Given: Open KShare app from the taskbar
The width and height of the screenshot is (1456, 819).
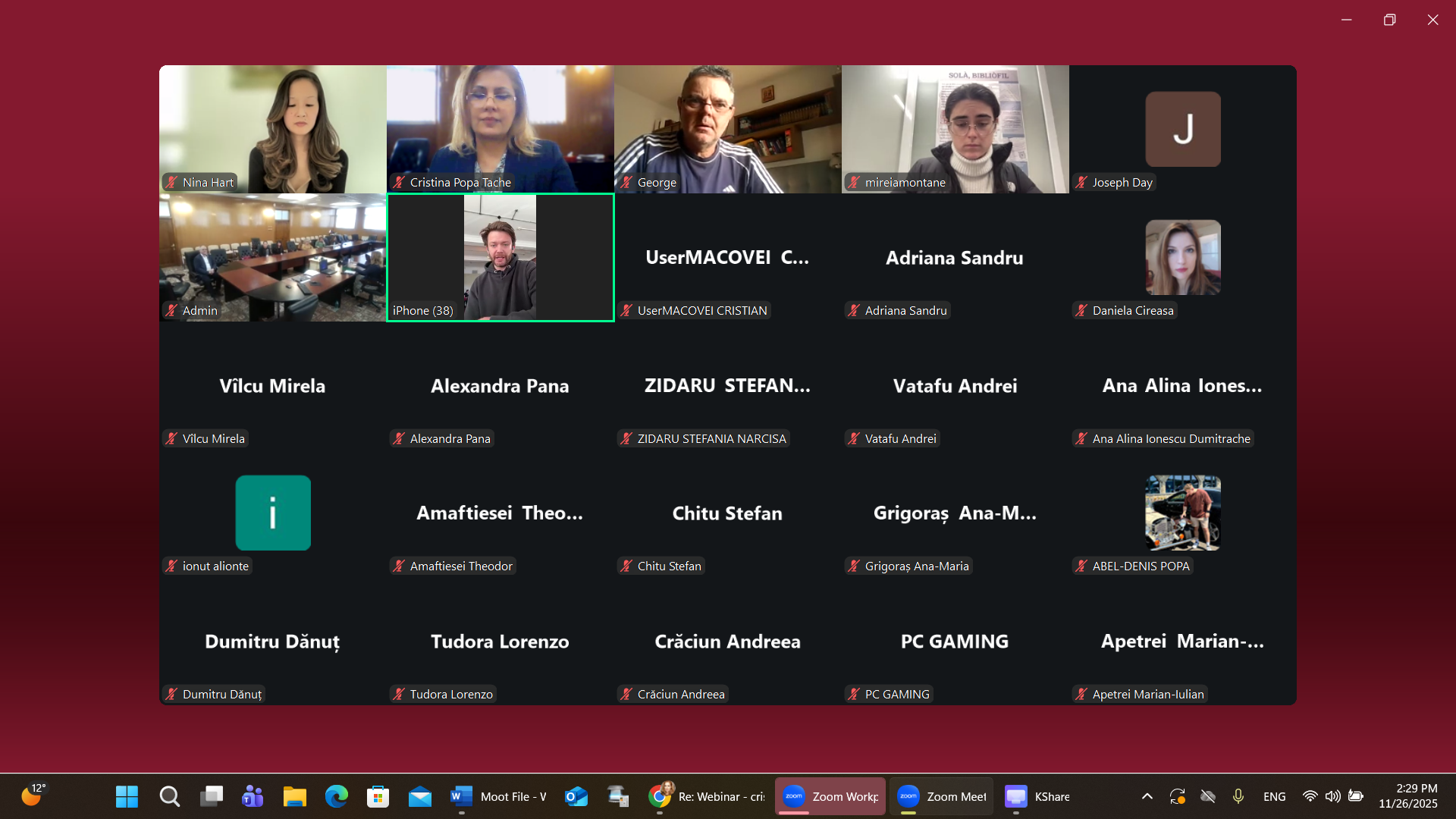Looking at the screenshot, I should click(x=1037, y=796).
